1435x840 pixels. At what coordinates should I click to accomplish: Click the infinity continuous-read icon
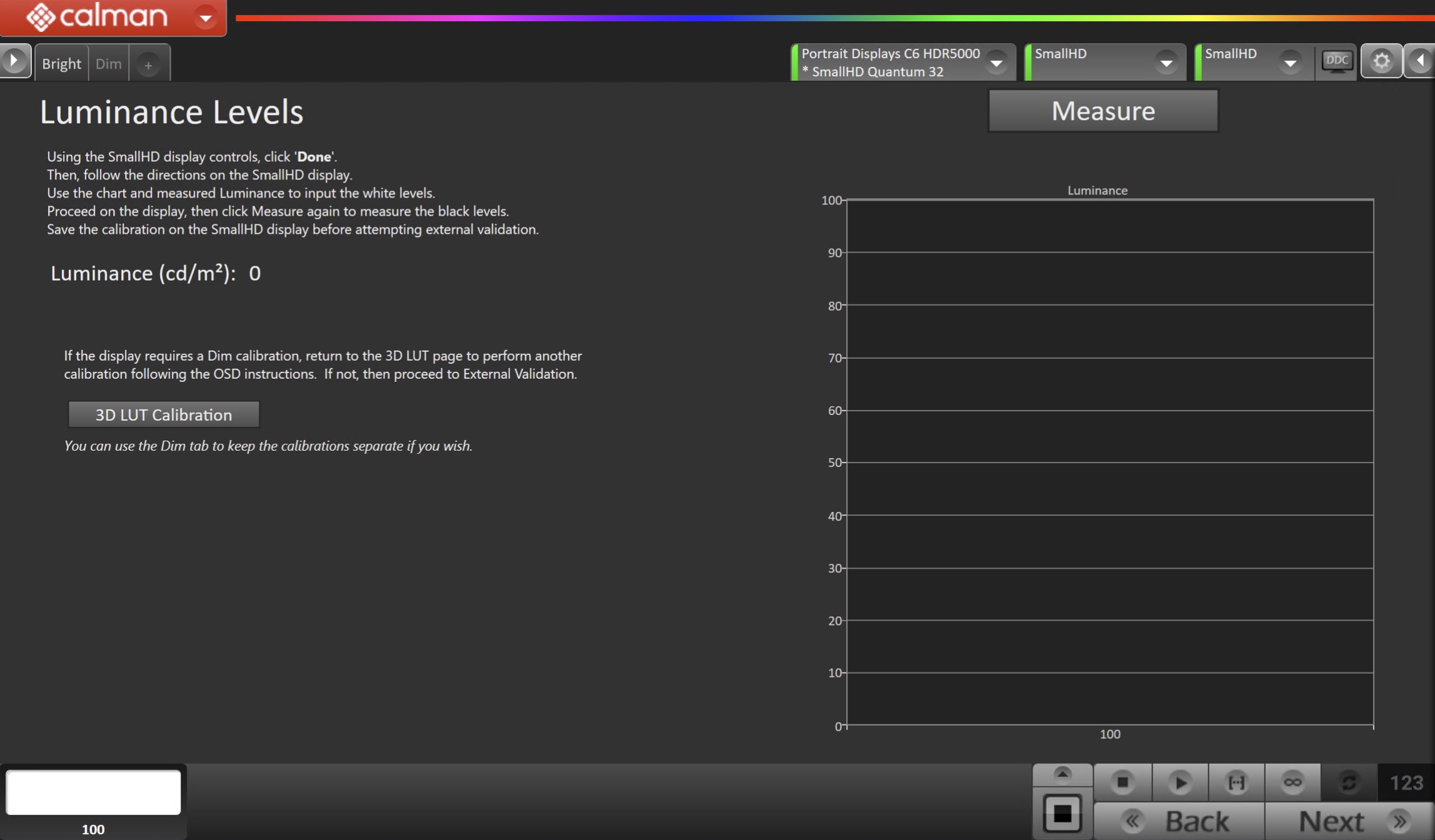click(1292, 782)
